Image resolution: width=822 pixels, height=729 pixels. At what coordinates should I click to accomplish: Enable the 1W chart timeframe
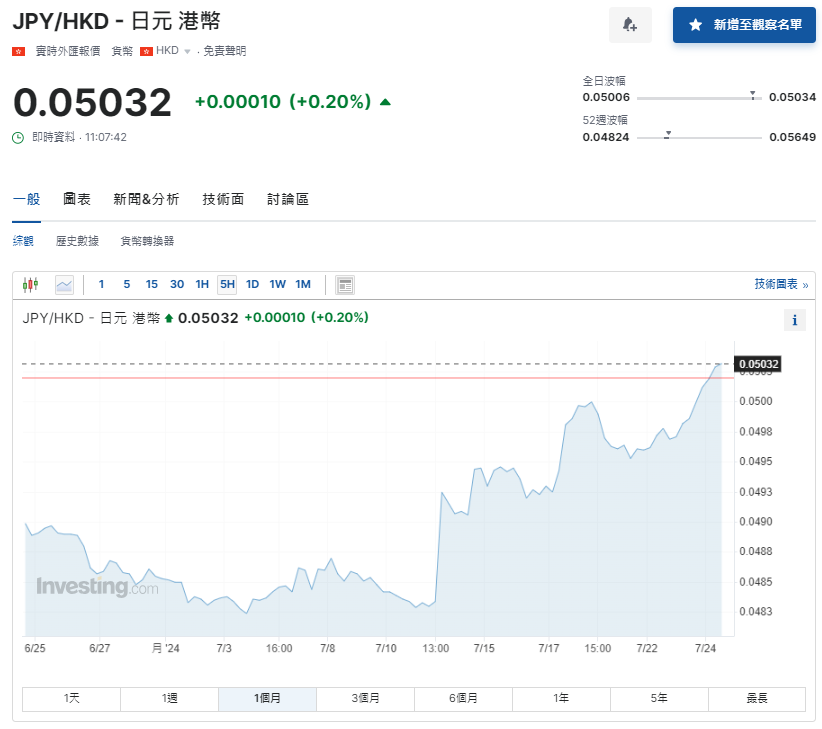click(278, 284)
